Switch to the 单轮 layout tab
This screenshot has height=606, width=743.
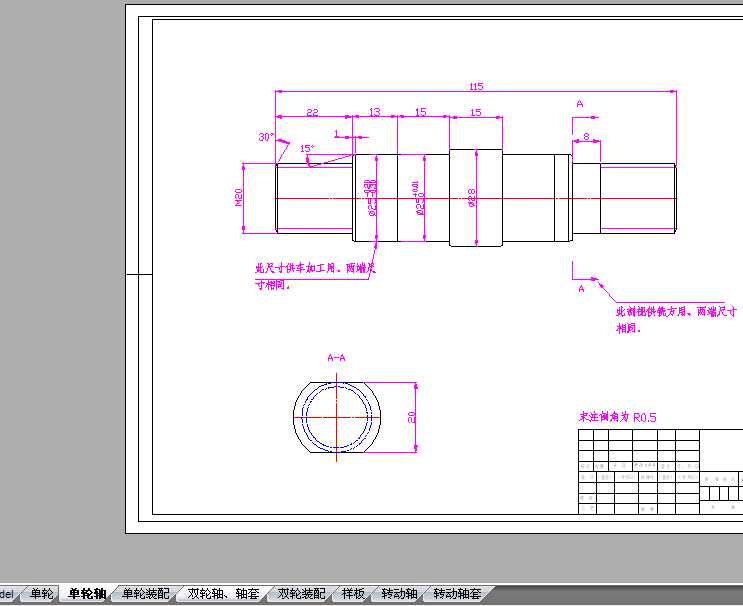(x=41, y=593)
